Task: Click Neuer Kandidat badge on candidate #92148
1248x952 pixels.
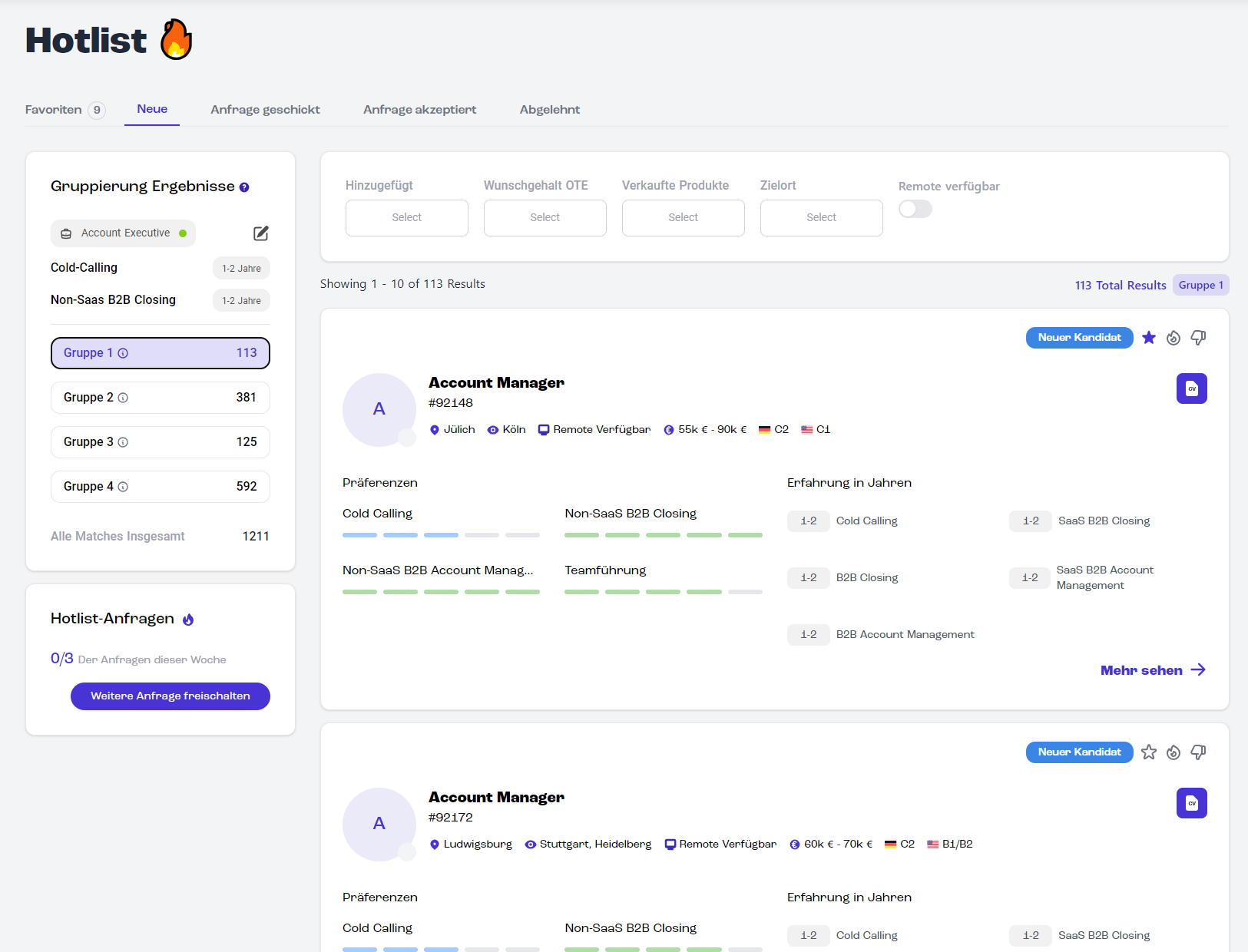Action: point(1080,338)
